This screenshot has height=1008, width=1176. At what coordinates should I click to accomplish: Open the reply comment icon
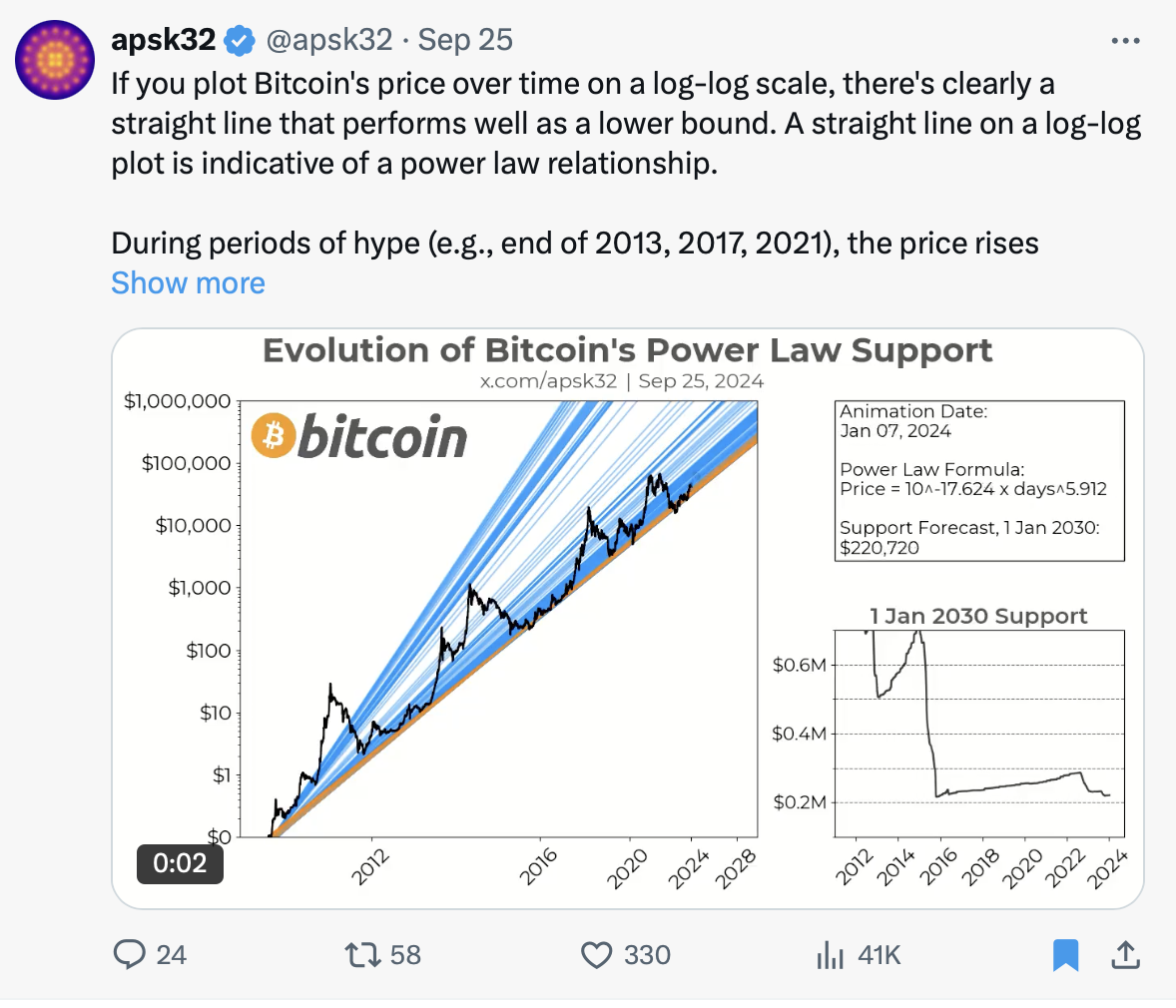tap(129, 954)
